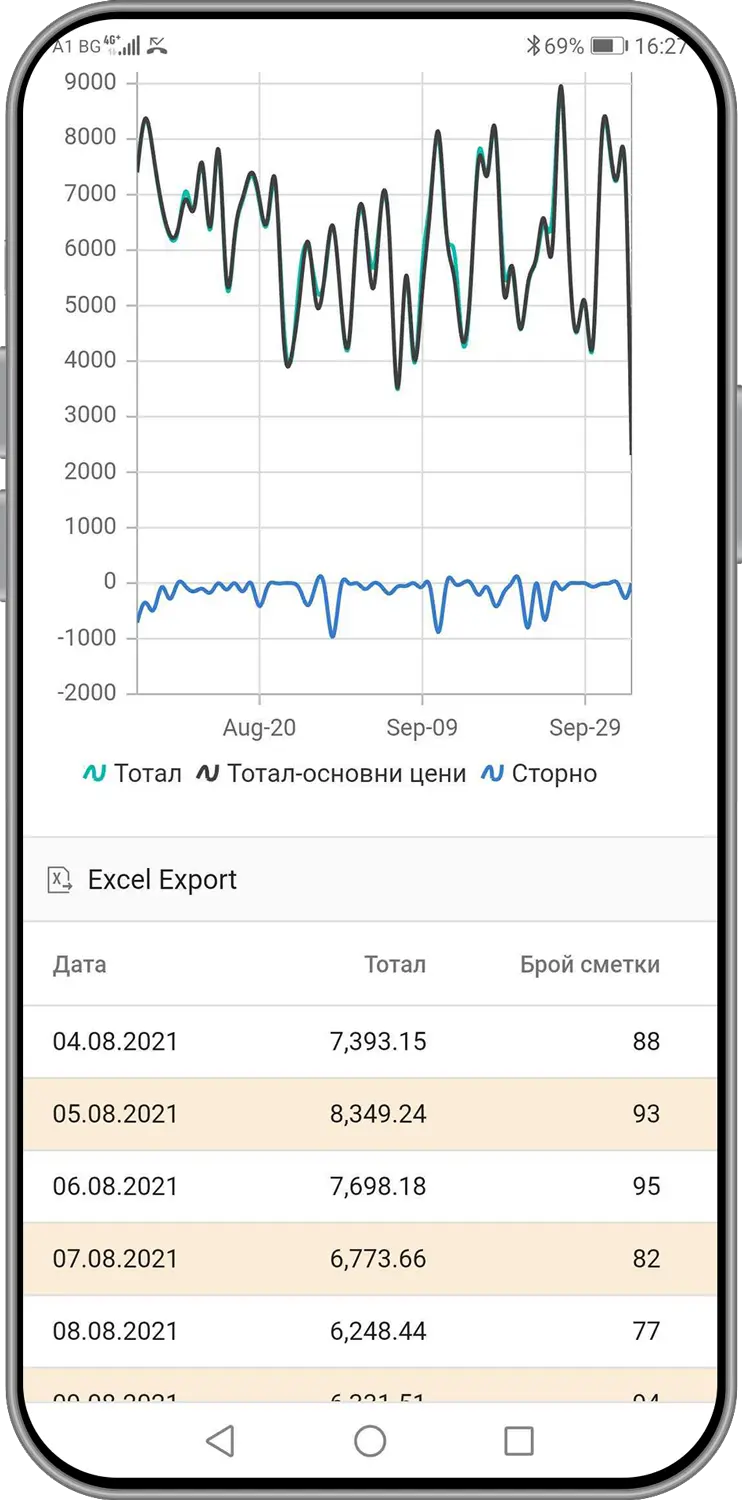Click the blue Сторно legend icon
The width and height of the screenshot is (742, 1500).
[x=492, y=773]
